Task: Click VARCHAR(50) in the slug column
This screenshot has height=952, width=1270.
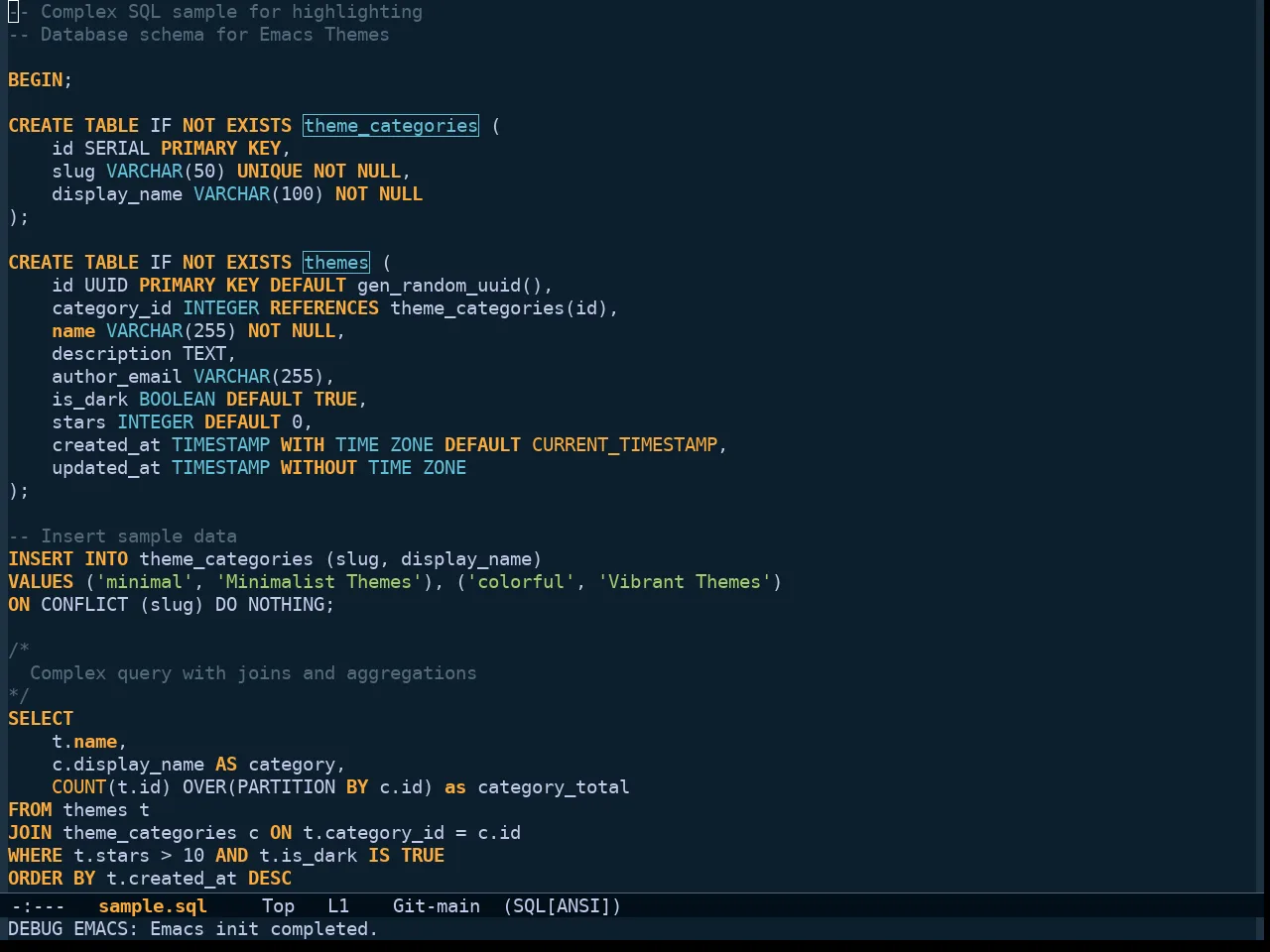Action: point(166,171)
